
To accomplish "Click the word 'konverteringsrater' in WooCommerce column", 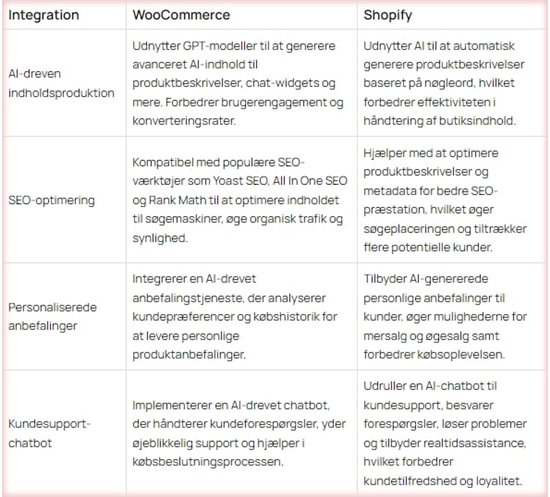I will (183, 121).
